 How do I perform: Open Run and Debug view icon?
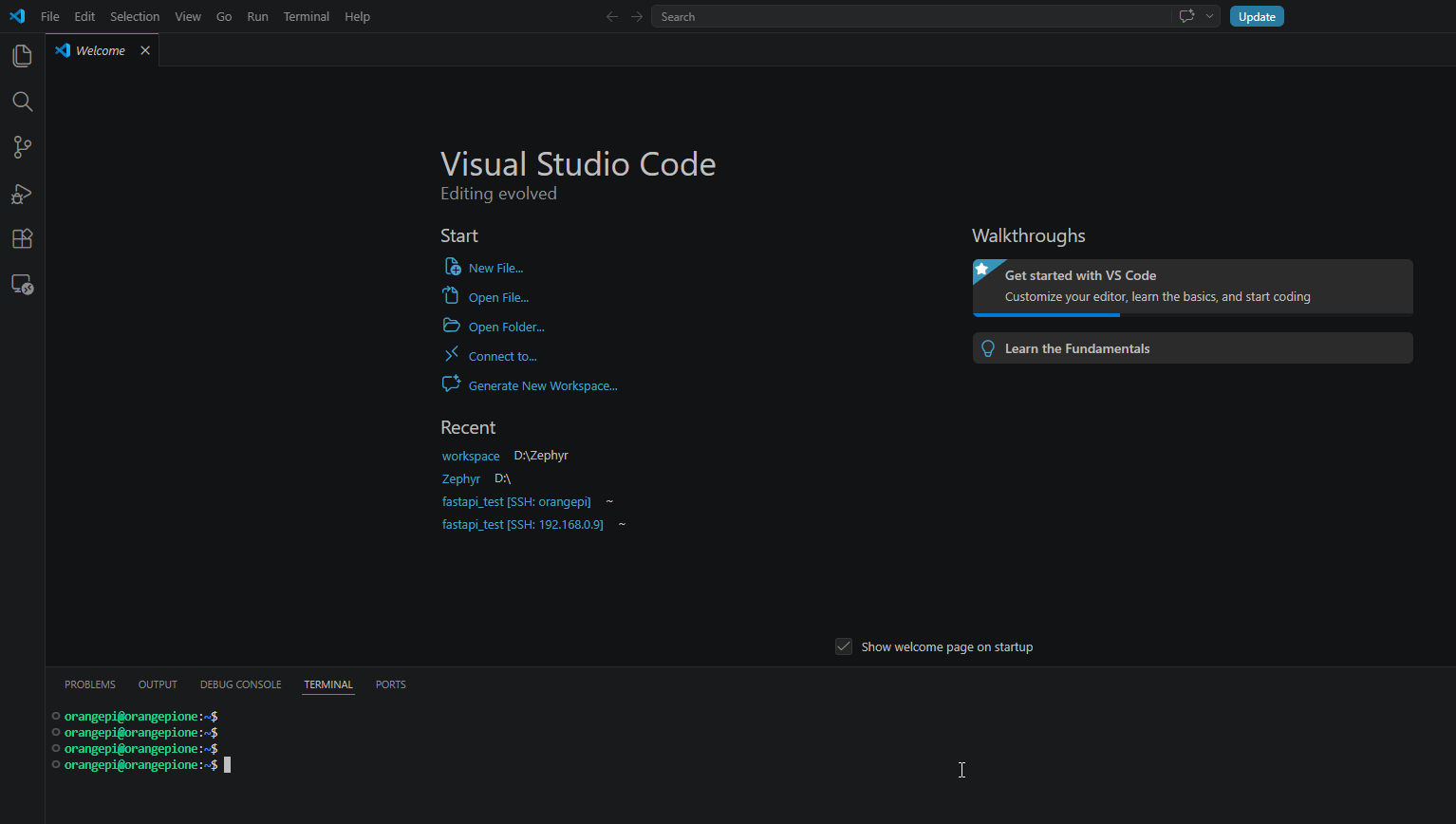point(22,194)
